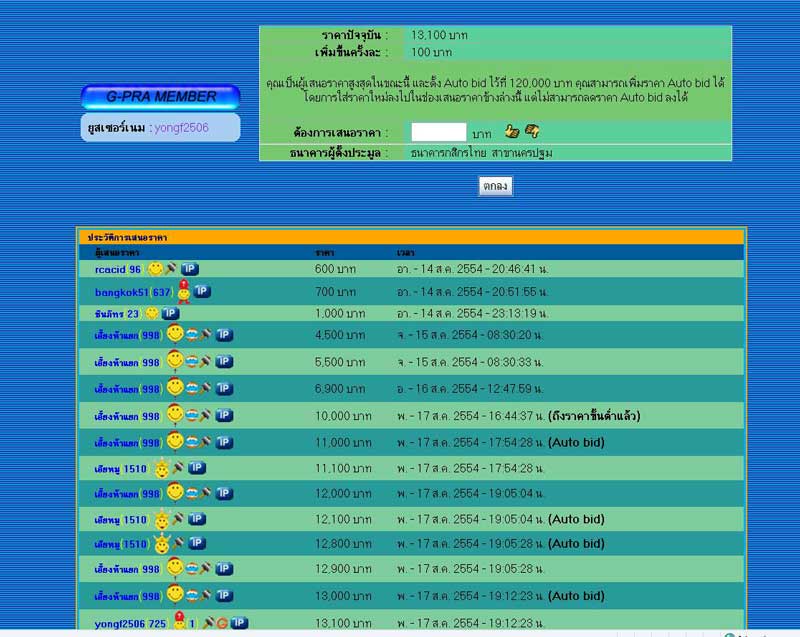800x637 pixels.
Task: Click the orange G icon in yongf2506's row
Action: 222,623
